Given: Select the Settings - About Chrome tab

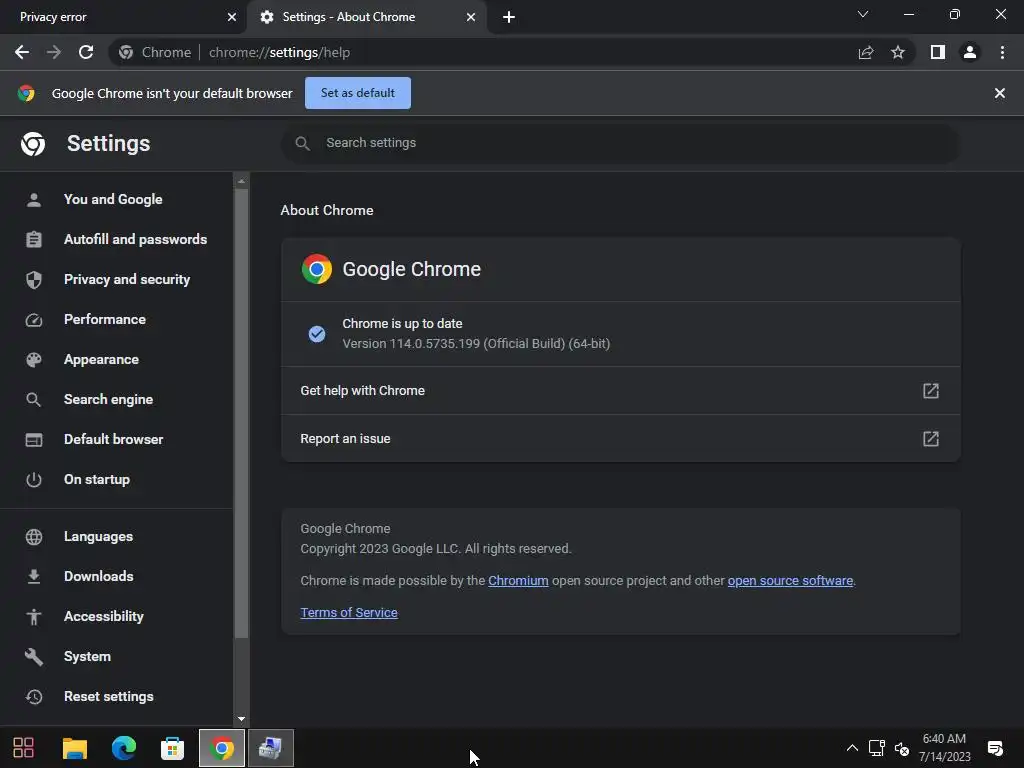Looking at the screenshot, I should tap(366, 17).
